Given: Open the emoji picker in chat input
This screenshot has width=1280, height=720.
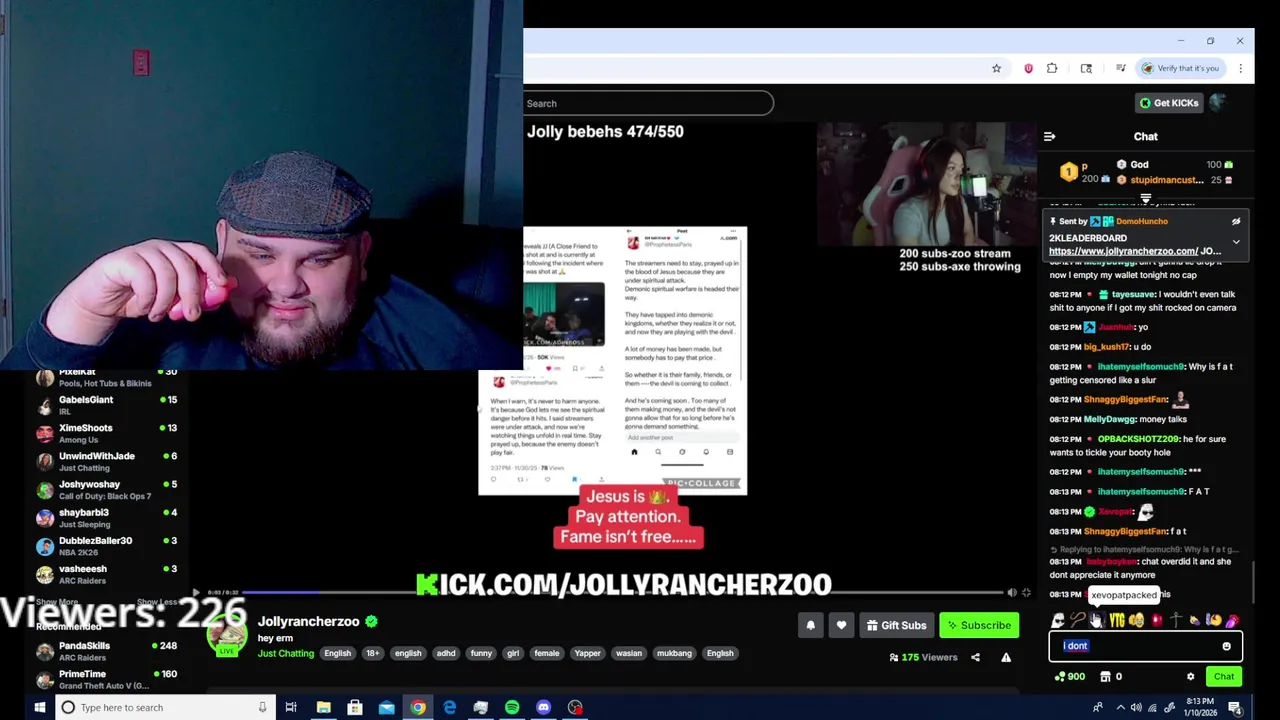Looking at the screenshot, I should (x=1226, y=646).
